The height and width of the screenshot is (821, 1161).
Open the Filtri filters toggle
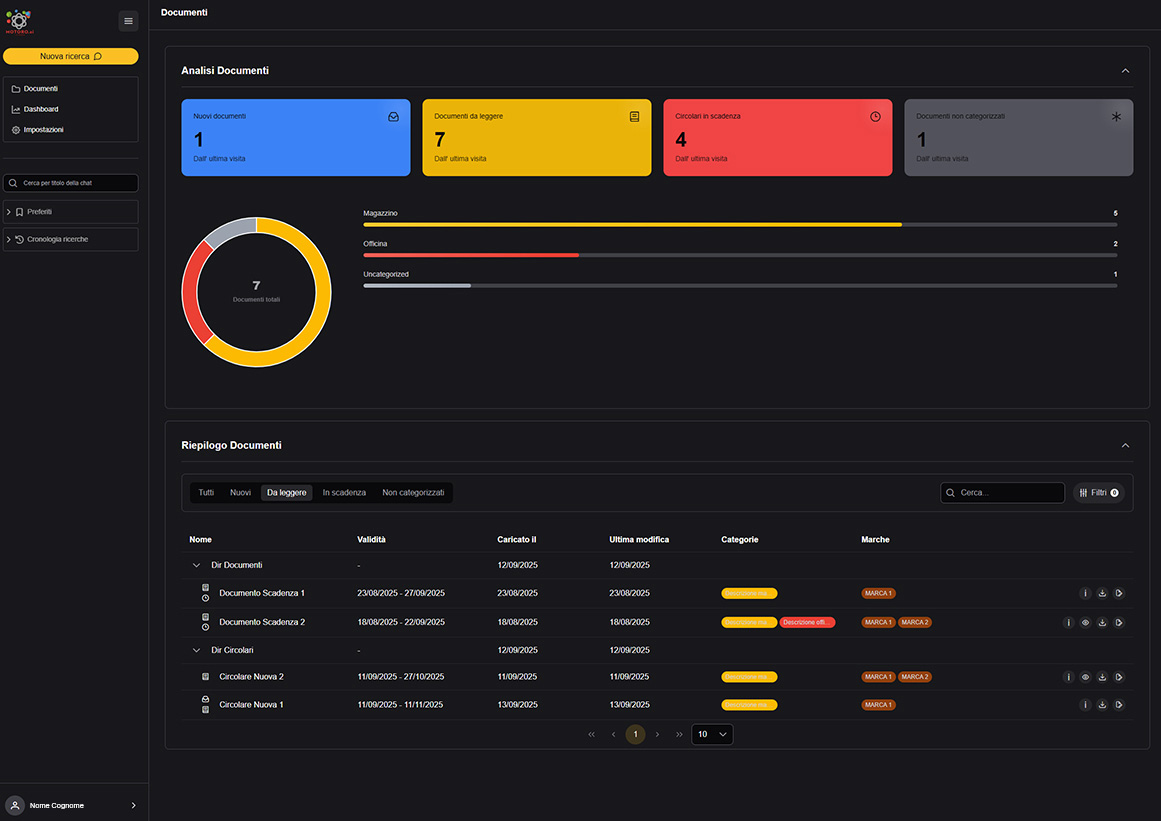click(x=1099, y=492)
